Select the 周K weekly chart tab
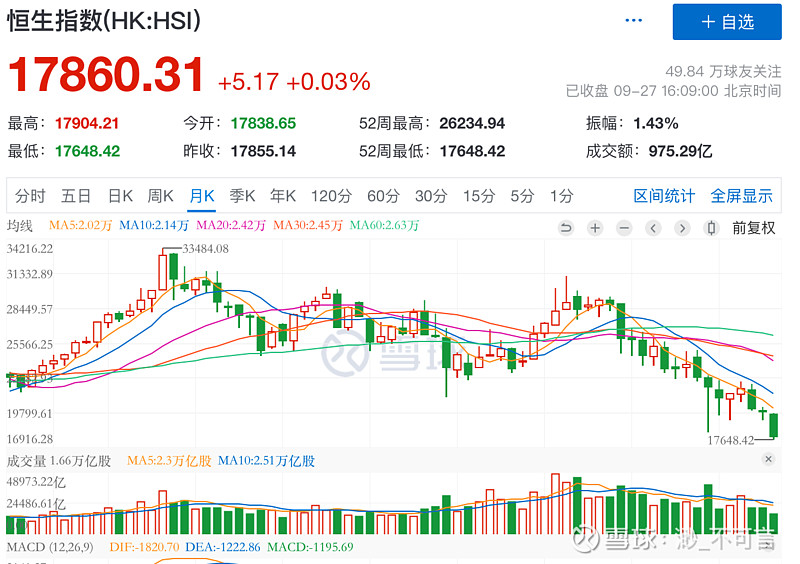The image size is (800, 564). (x=160, y=195)
